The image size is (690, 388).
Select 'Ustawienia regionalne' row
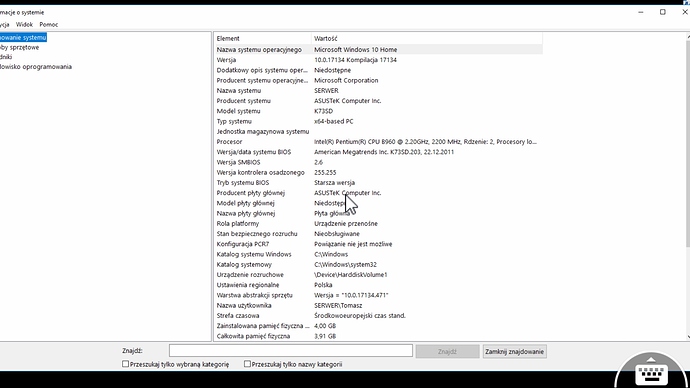(x=378, y=285)
